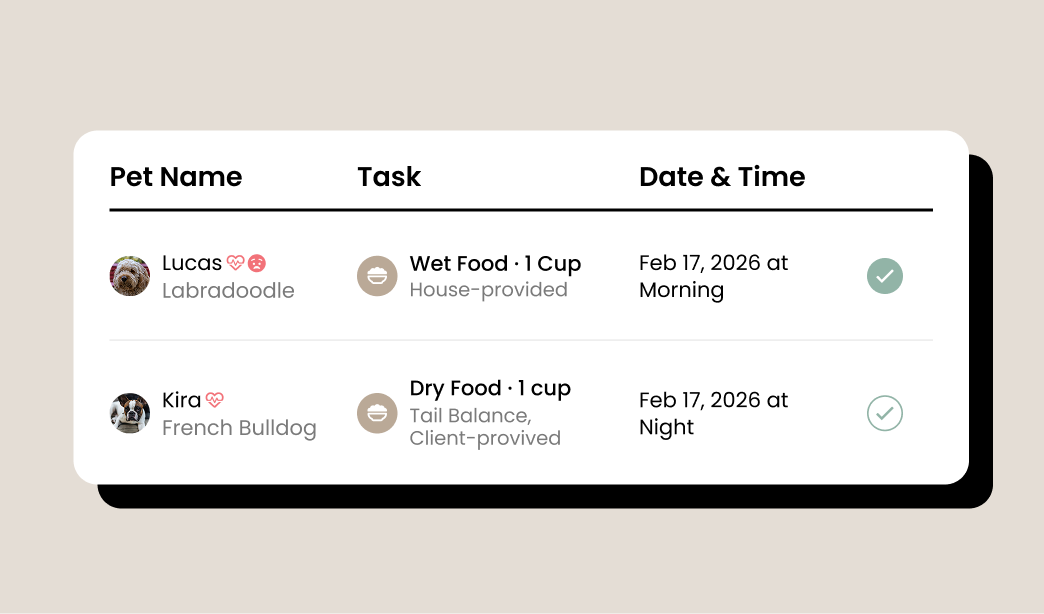
Task: Mark the Dry Food task as done
Action: [885, 413]
